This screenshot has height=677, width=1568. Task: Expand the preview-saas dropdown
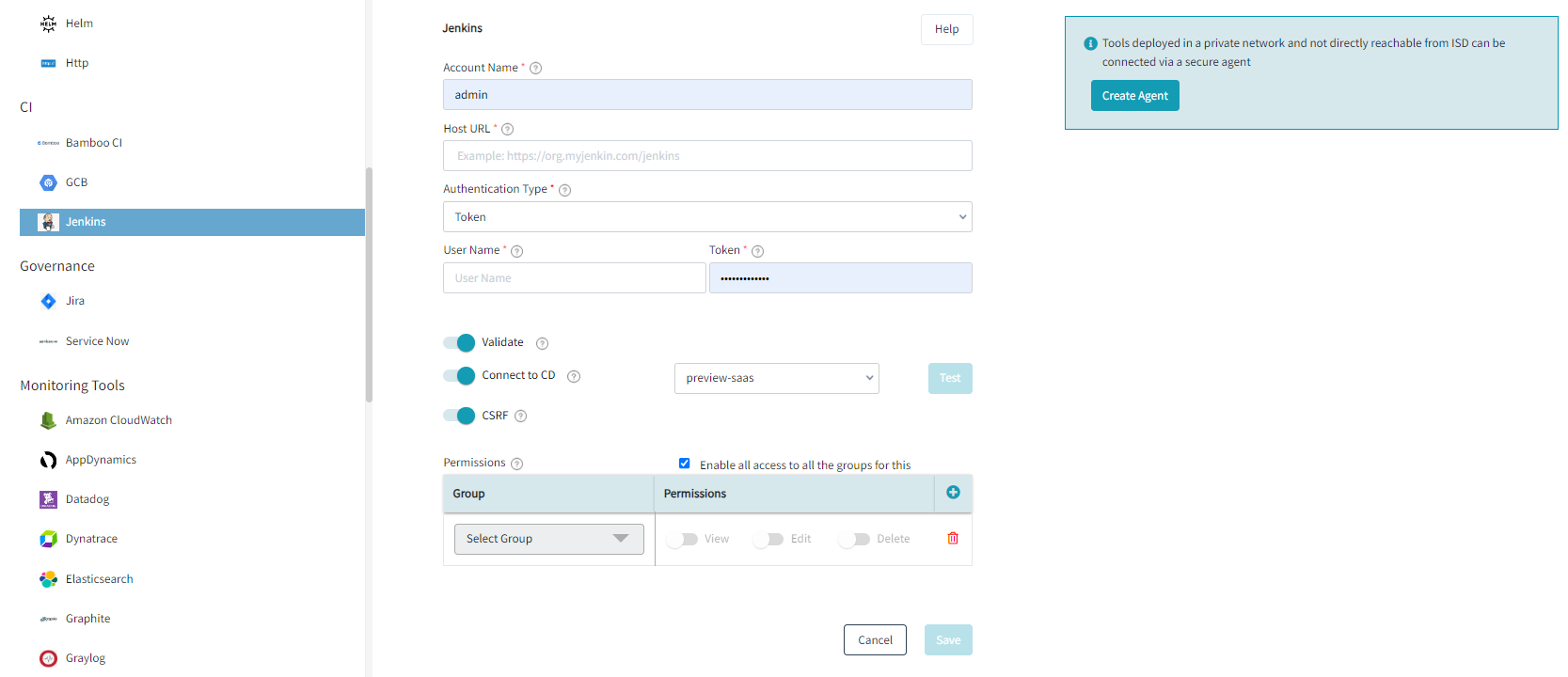pos(776,378)
